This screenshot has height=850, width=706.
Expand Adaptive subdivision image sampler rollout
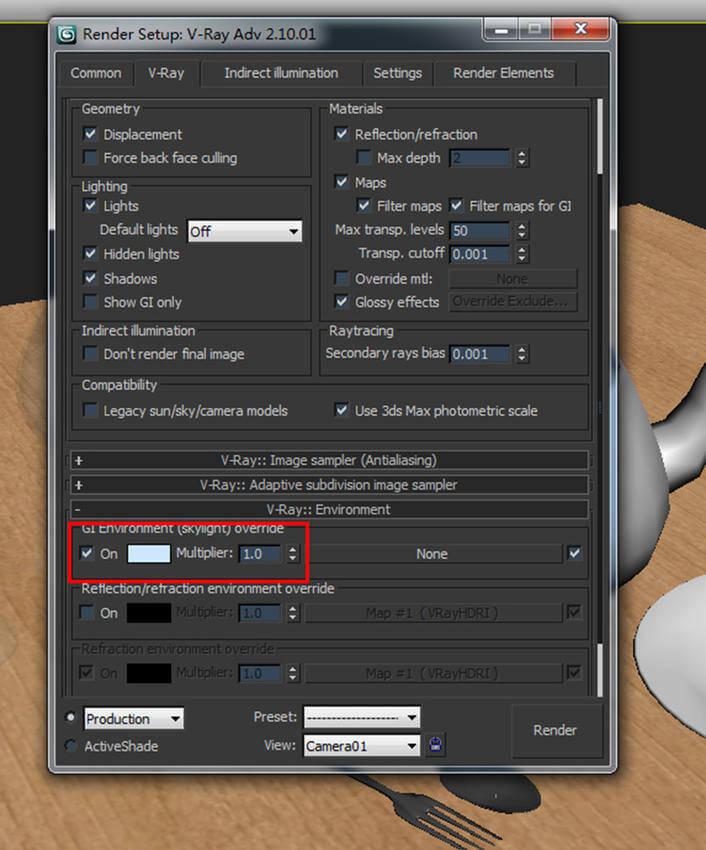pos(329,485)
